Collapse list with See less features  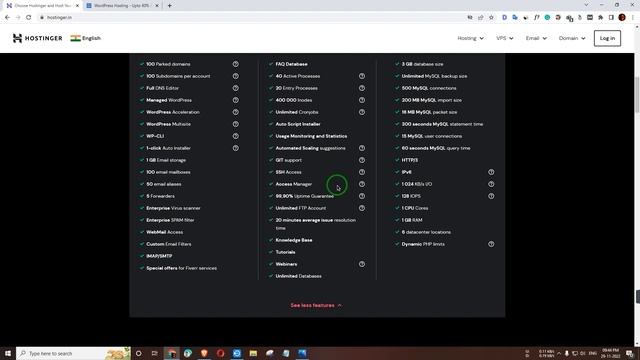pos(316,305)
